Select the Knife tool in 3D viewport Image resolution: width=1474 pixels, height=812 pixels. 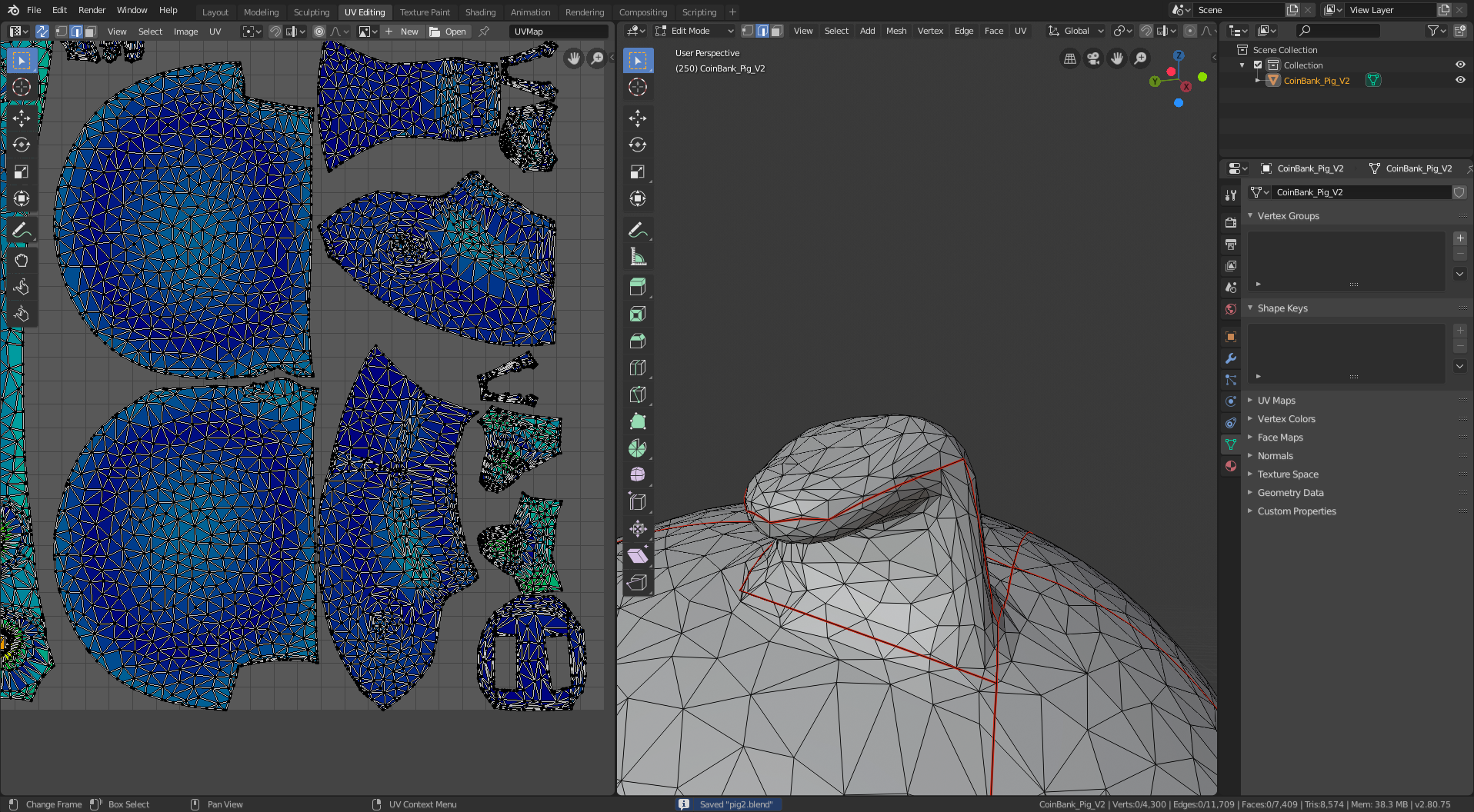pyautogui.click(x=638, y=394)
